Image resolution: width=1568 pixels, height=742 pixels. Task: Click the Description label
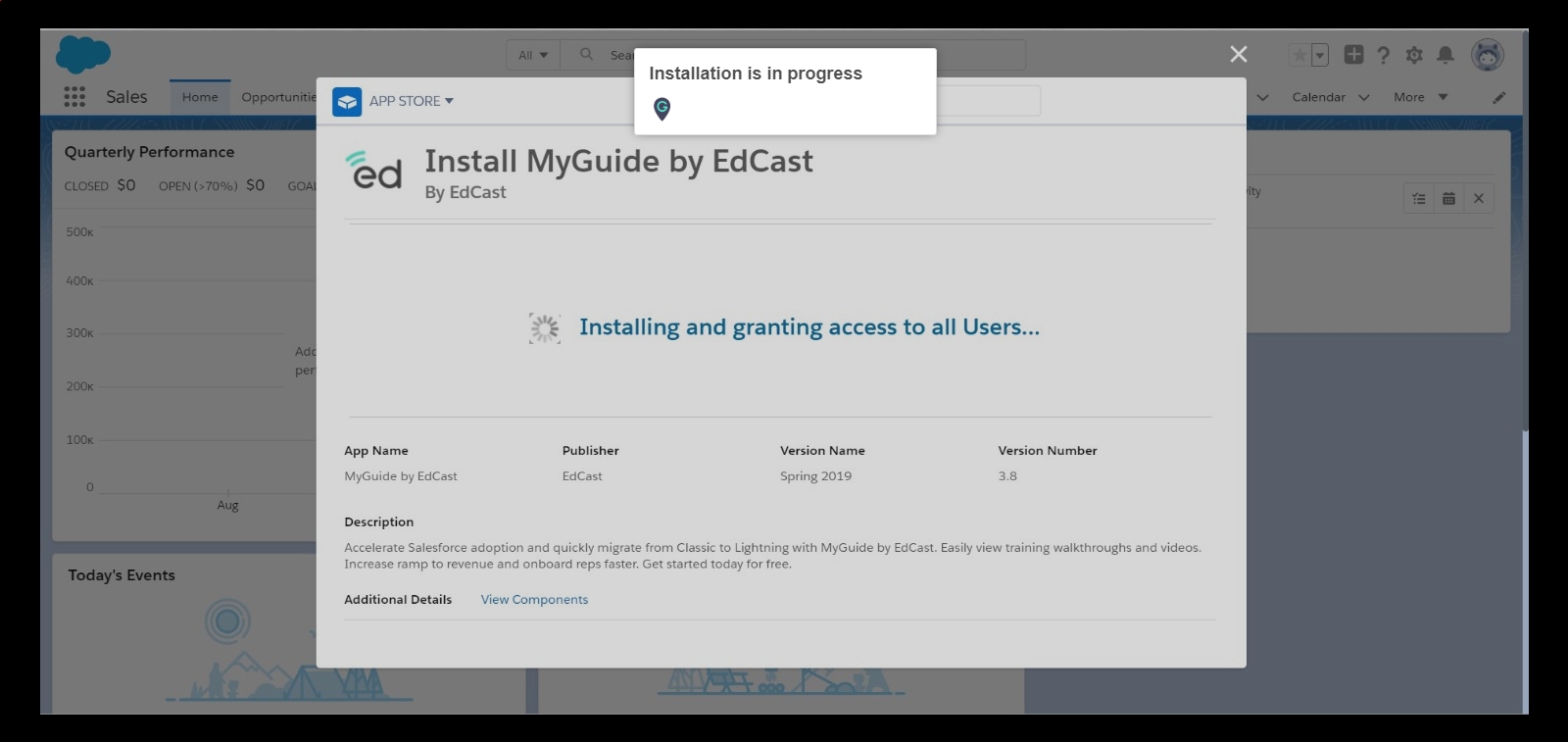pyautogui.click(x=378, y=521)
